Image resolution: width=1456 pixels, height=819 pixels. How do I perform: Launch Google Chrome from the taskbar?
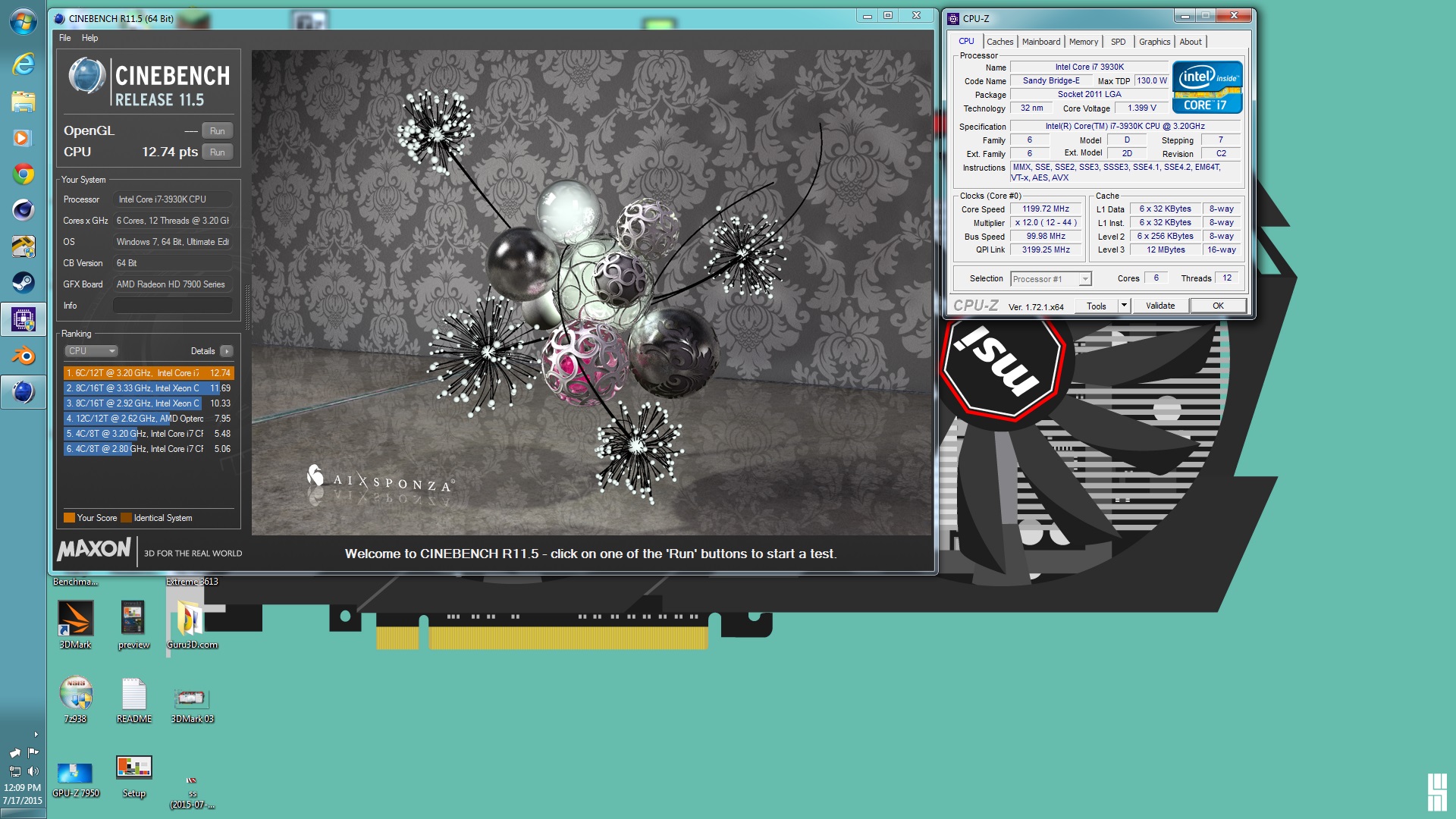pyautogui.click(x=23, y=174)
